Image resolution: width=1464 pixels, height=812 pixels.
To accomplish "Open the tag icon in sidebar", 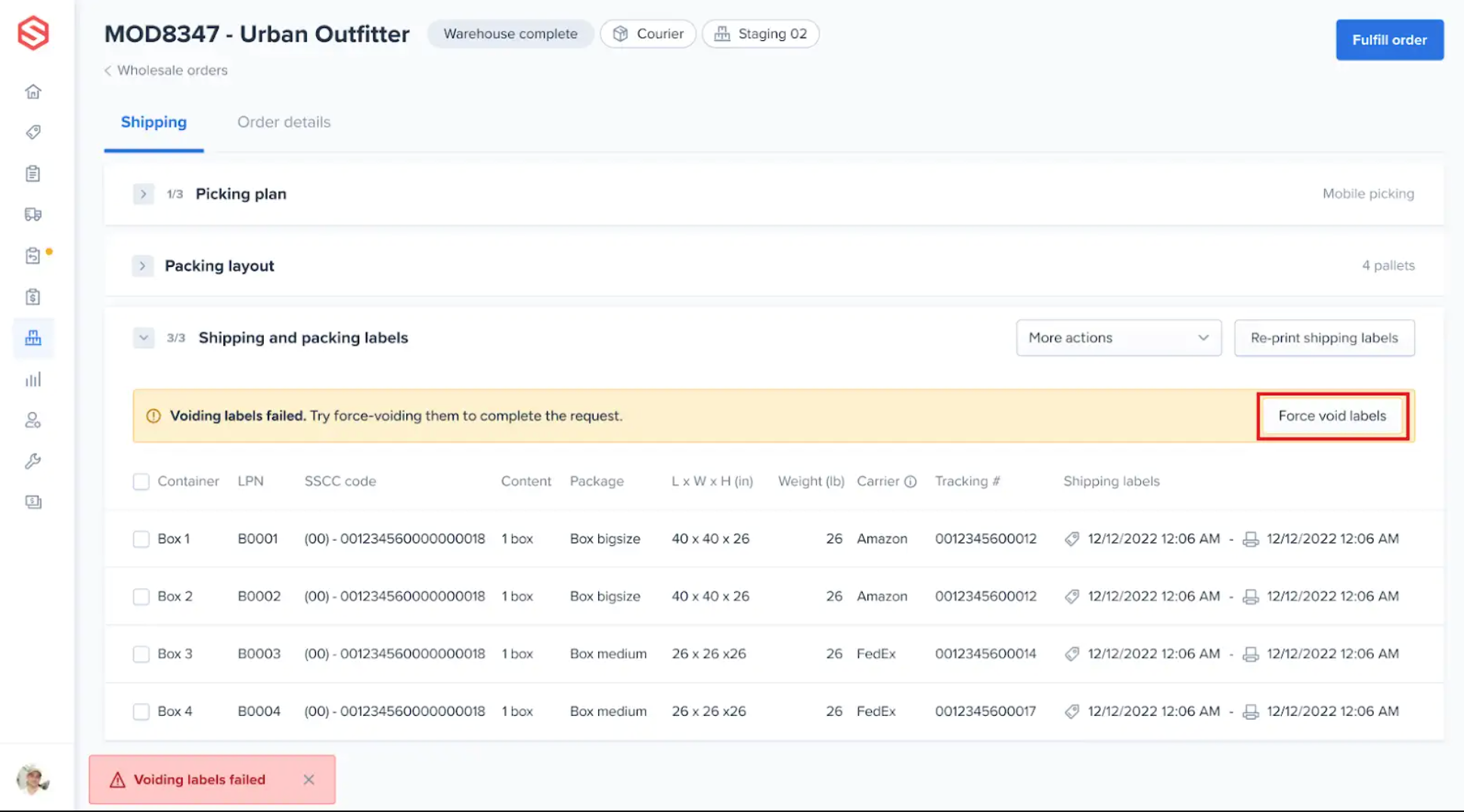I will (x=33, y=132).
